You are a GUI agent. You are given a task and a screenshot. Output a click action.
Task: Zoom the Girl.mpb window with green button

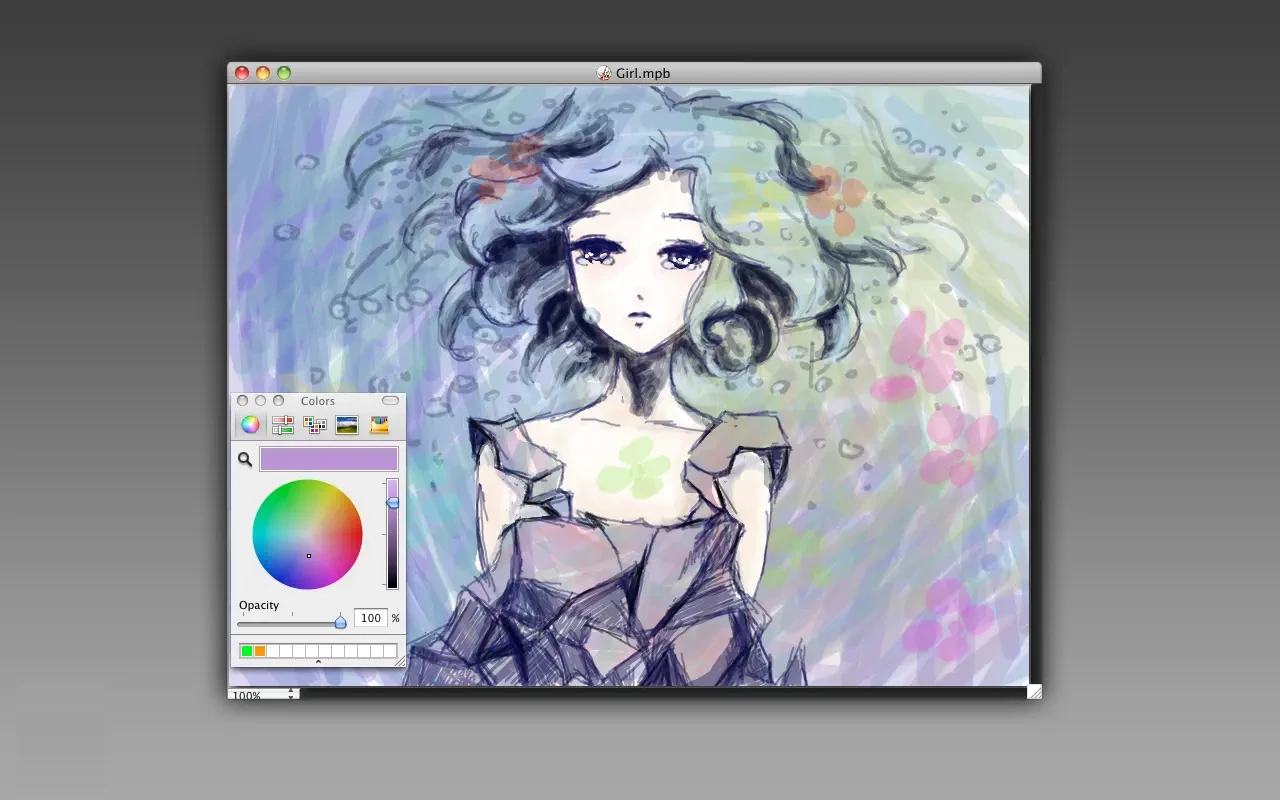284,73
